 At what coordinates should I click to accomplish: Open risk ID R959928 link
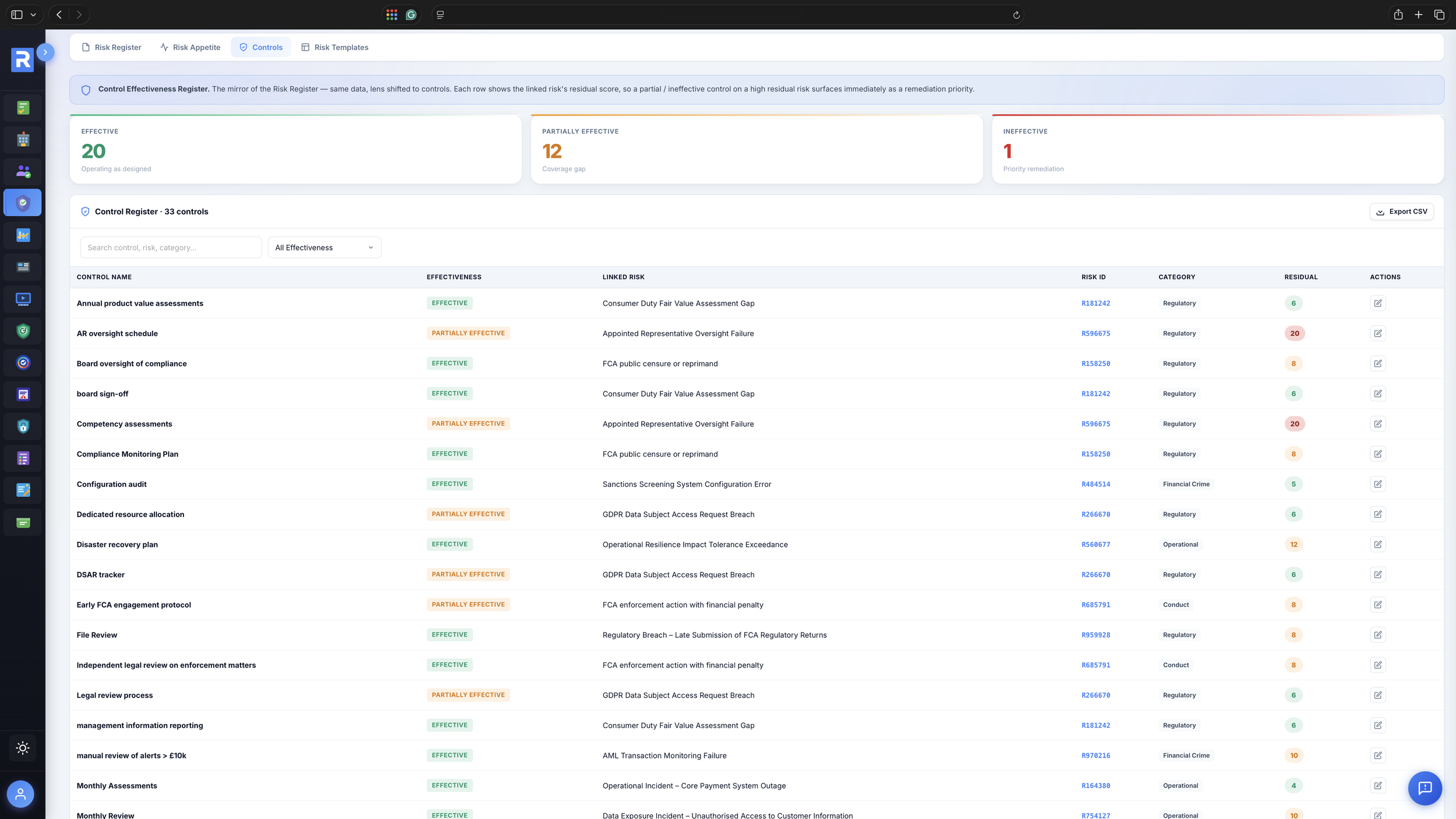pyautogui.click(x=1095, y=635)
